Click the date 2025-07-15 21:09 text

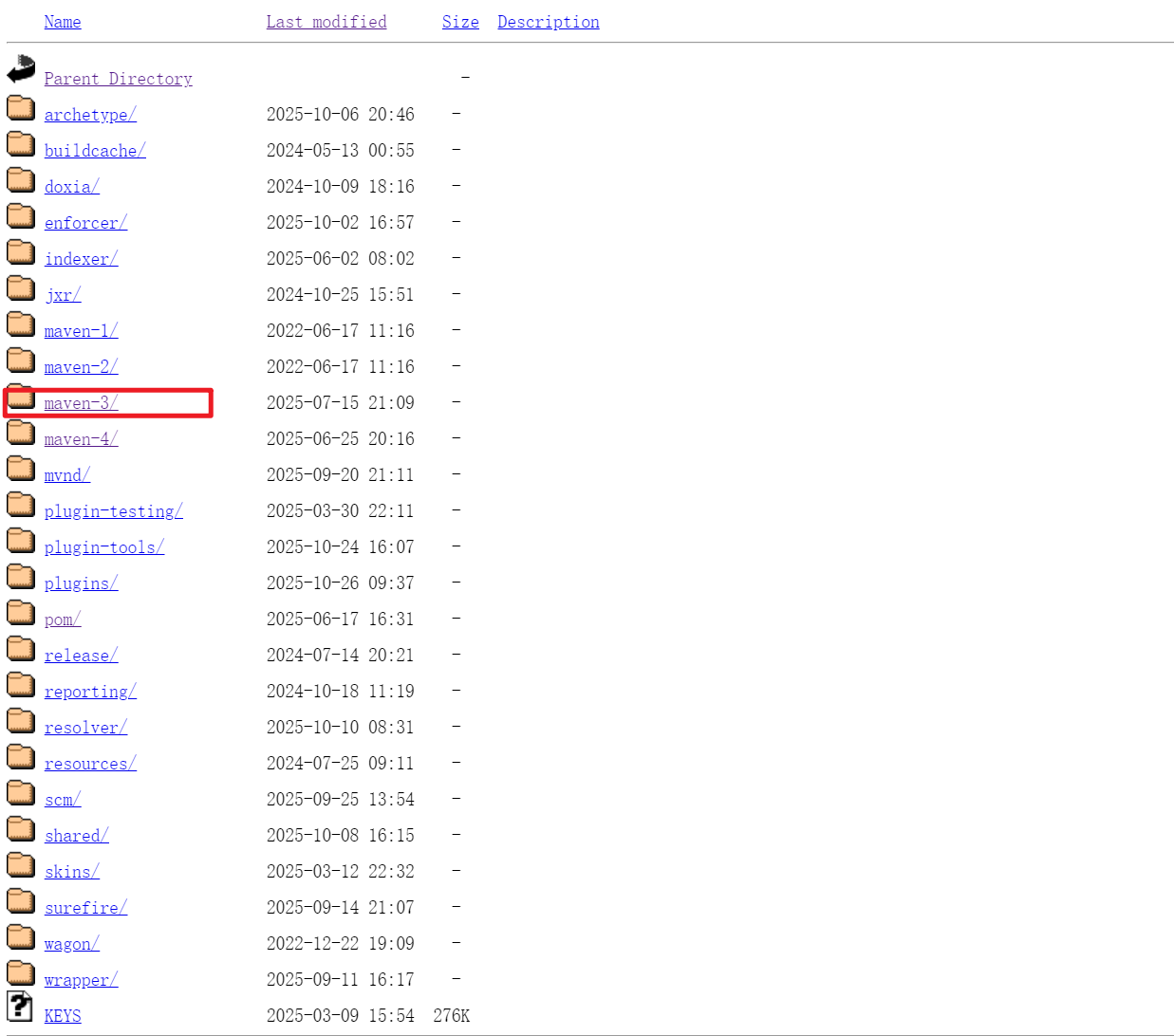coord(341,403)
